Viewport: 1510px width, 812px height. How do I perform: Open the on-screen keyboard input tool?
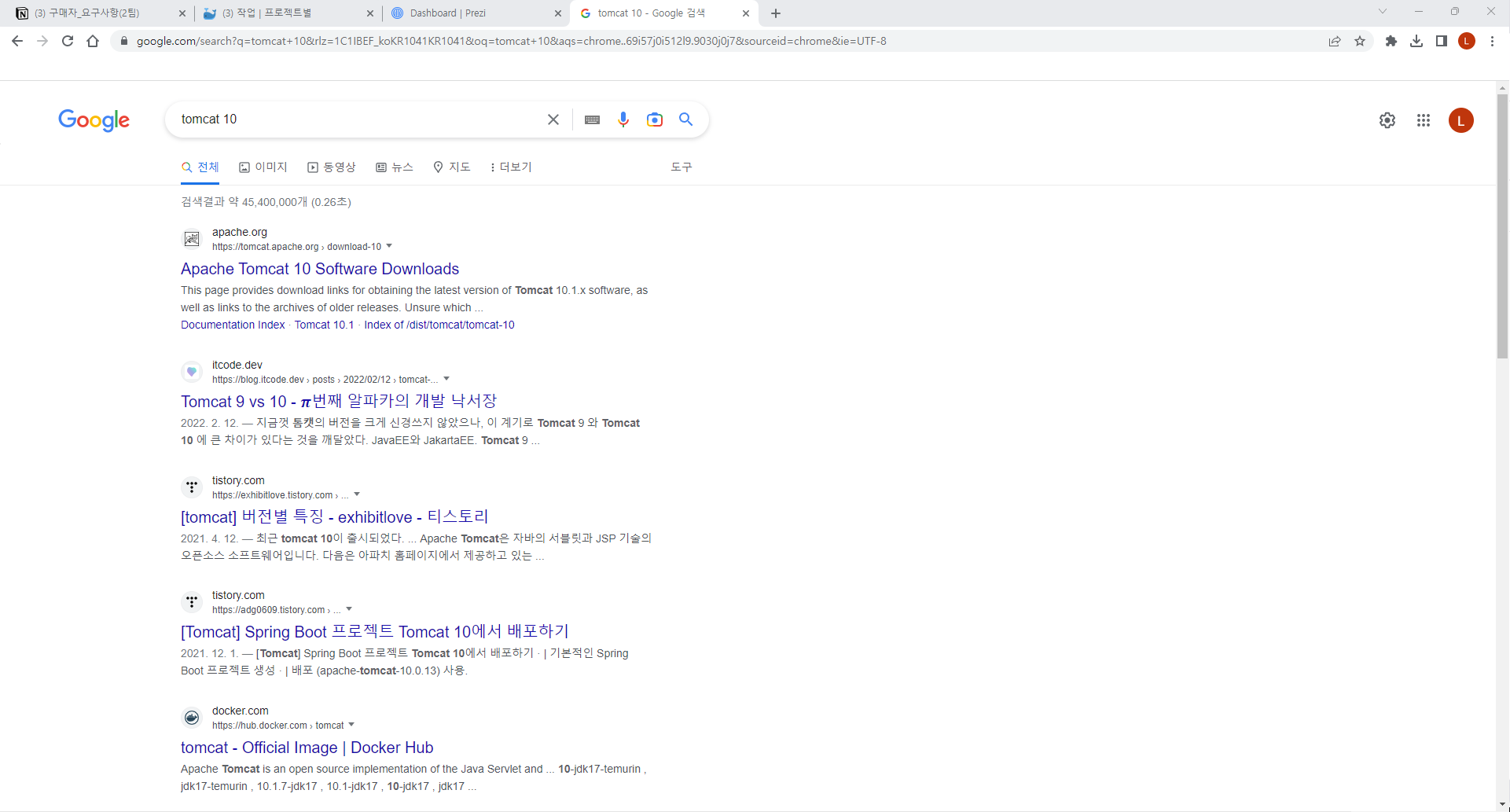[593, 119]
